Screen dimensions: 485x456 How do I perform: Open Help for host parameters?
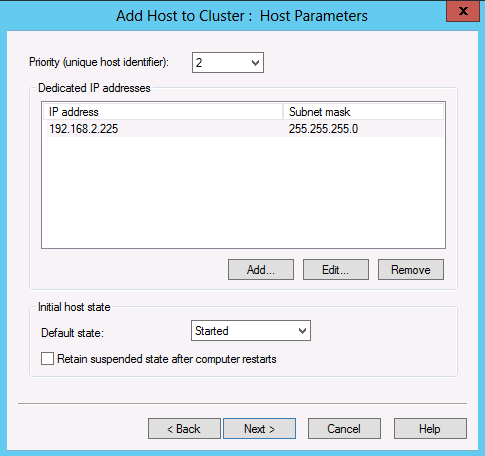pyautogui.click(x=430, y=429)
